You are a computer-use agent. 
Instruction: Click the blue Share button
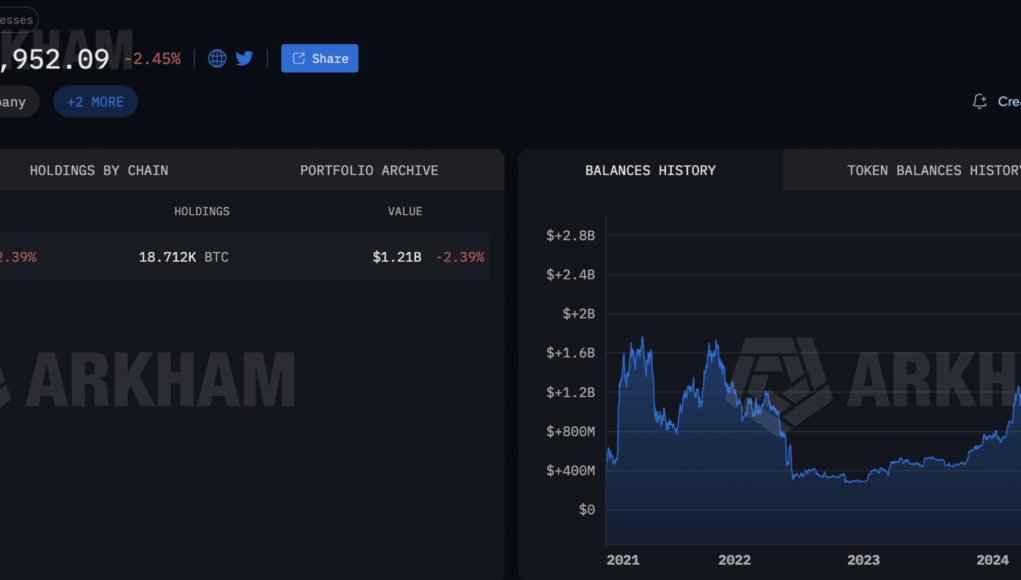tap(319, 59)
